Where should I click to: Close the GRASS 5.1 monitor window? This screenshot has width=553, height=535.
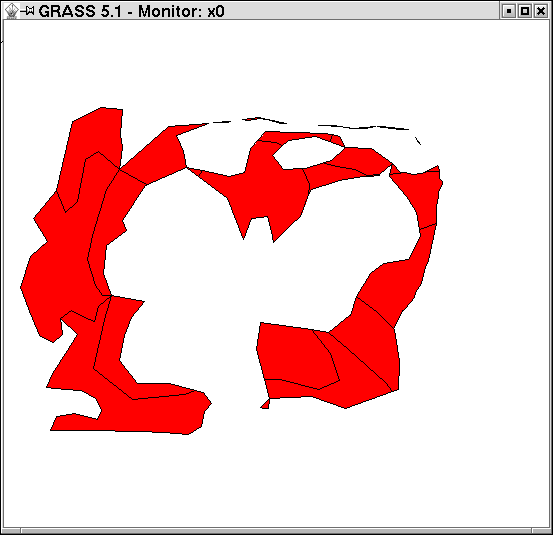coord(541,11)
